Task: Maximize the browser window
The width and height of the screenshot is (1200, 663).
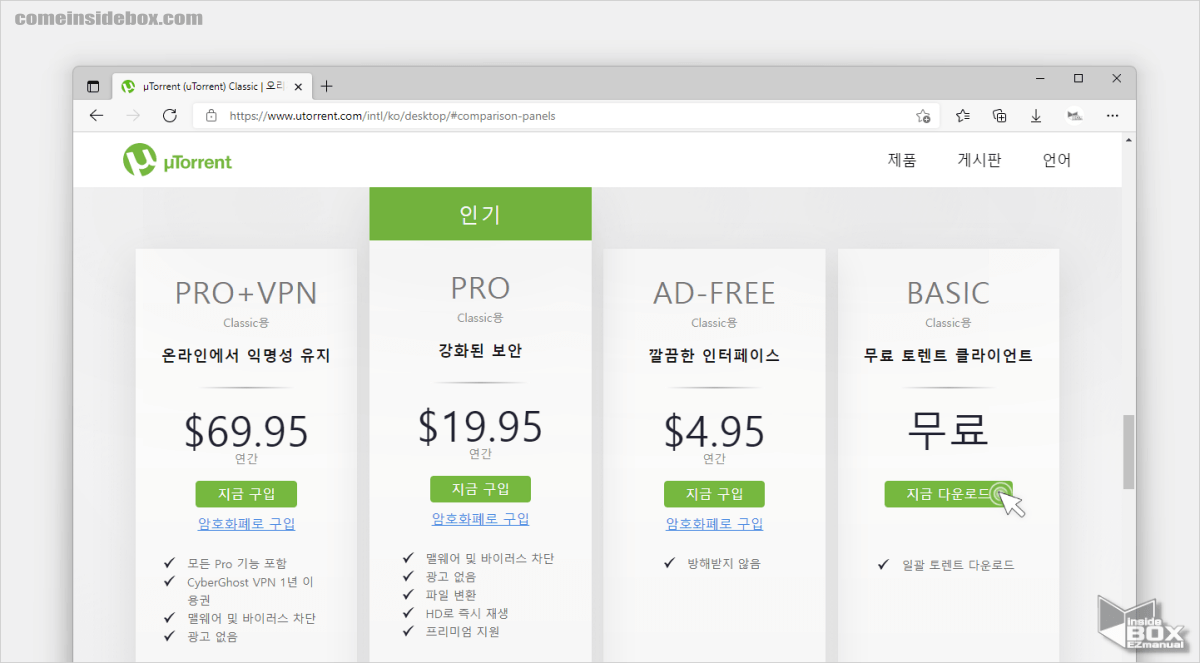Action: click(x=1078, y=78)
